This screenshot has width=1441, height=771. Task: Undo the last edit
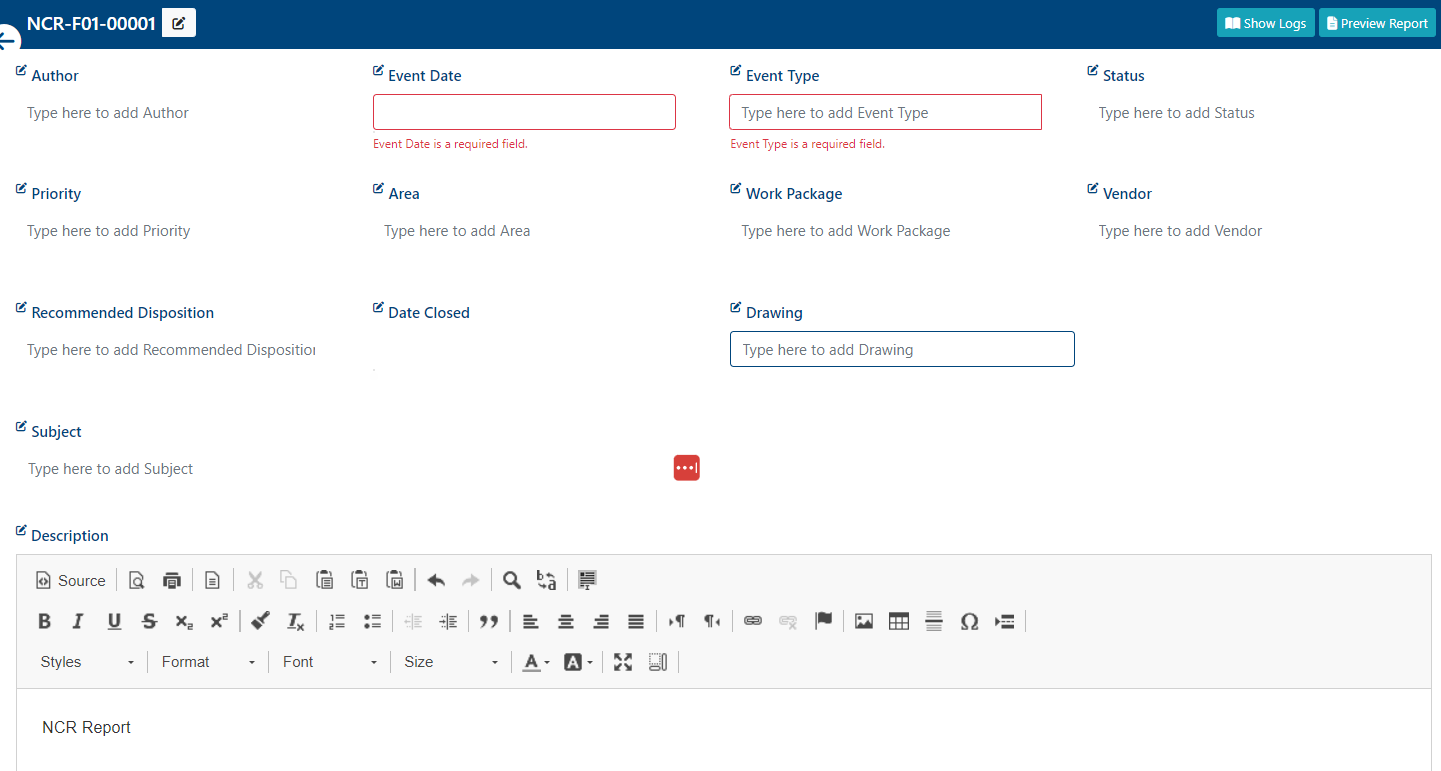click(436, 580)
